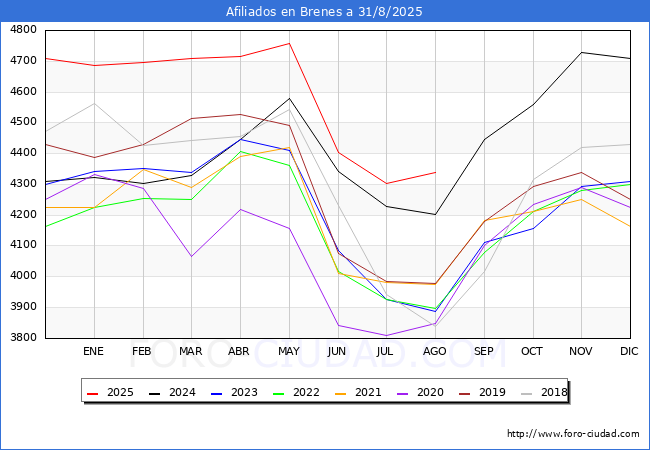
Task: Click the 3800 value on y-axis
Action: (22, 338)
